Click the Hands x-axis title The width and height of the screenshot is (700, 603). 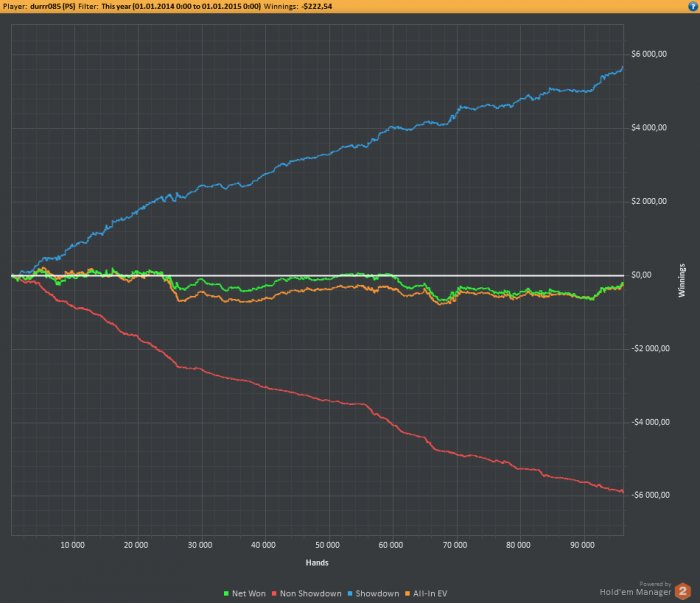[317, 563]
